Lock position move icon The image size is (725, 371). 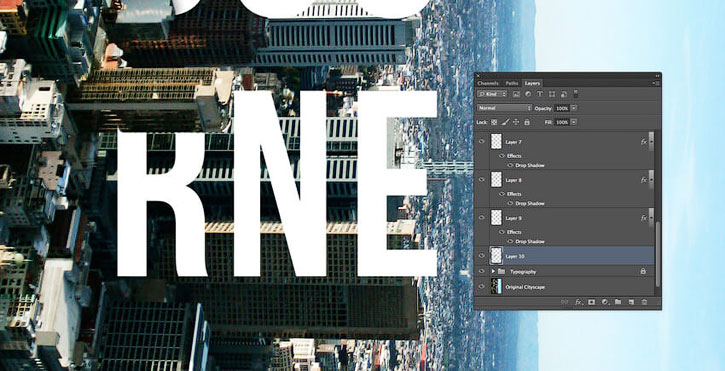coord(516,122)
